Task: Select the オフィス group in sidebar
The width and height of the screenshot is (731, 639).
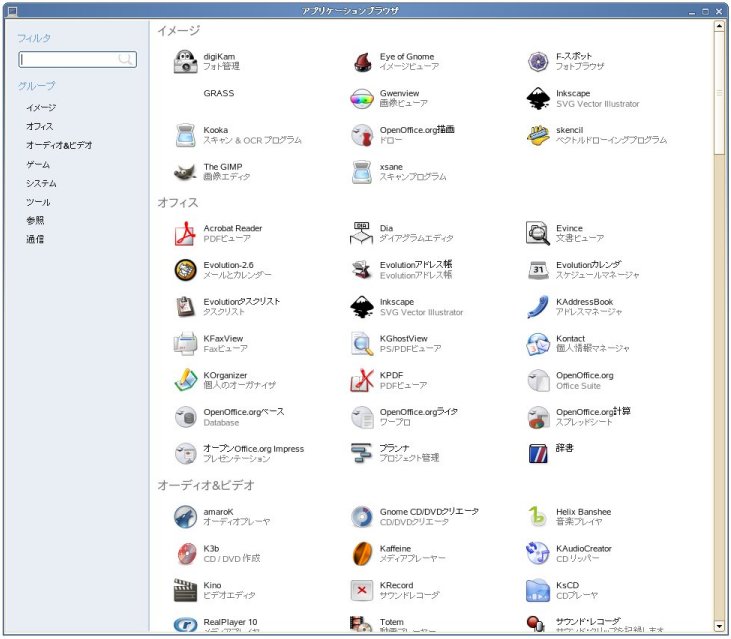Action: (x=40, y=126)
